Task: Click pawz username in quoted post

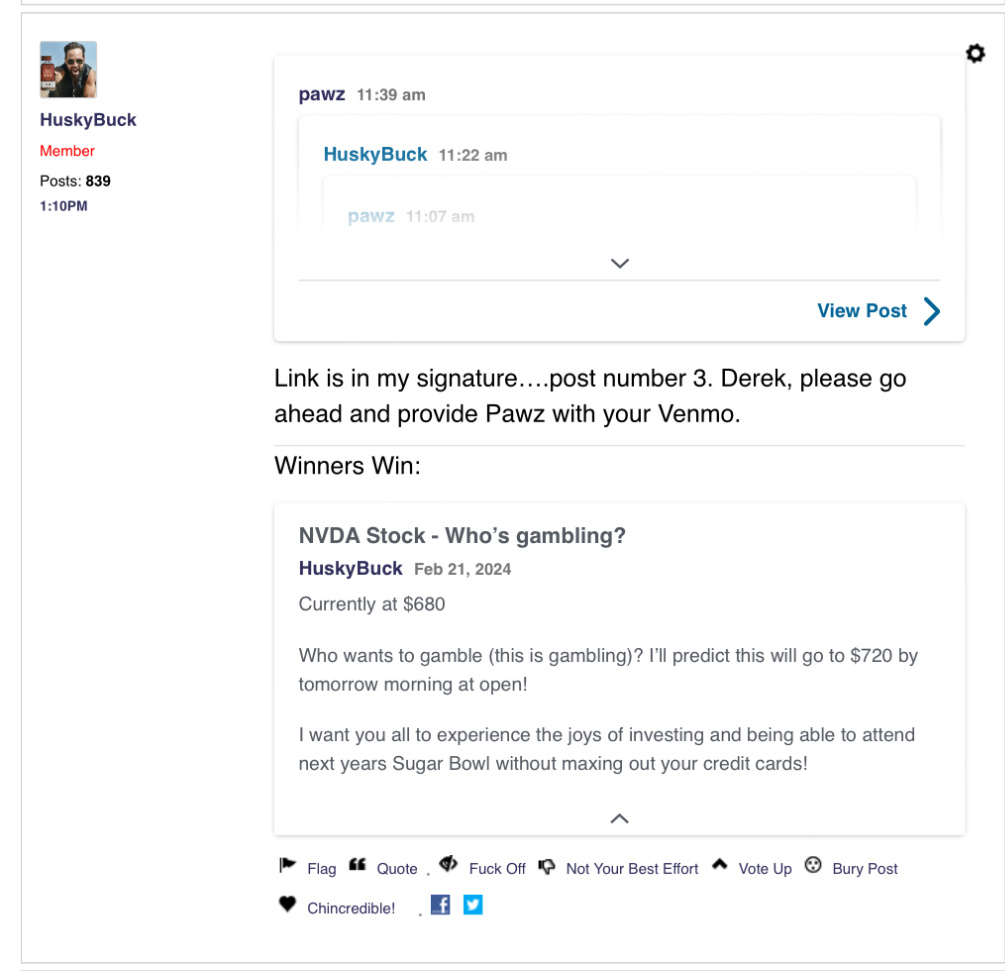Action: point(321,95)
